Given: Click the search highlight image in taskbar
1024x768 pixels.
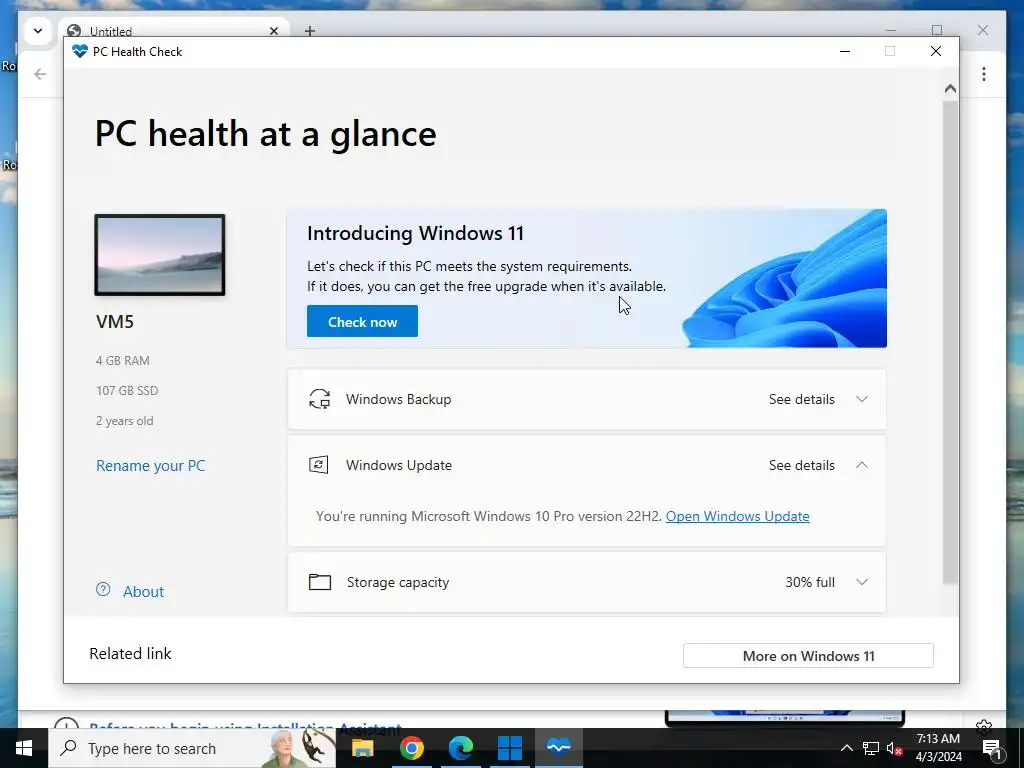Looking at the screenshot, I should [x=298, y=748].
